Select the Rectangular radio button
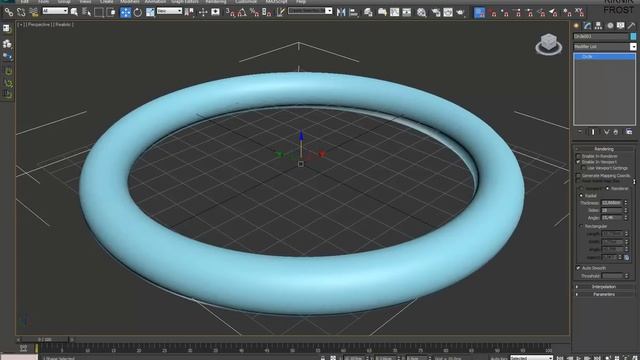 (x=581, y=226)
